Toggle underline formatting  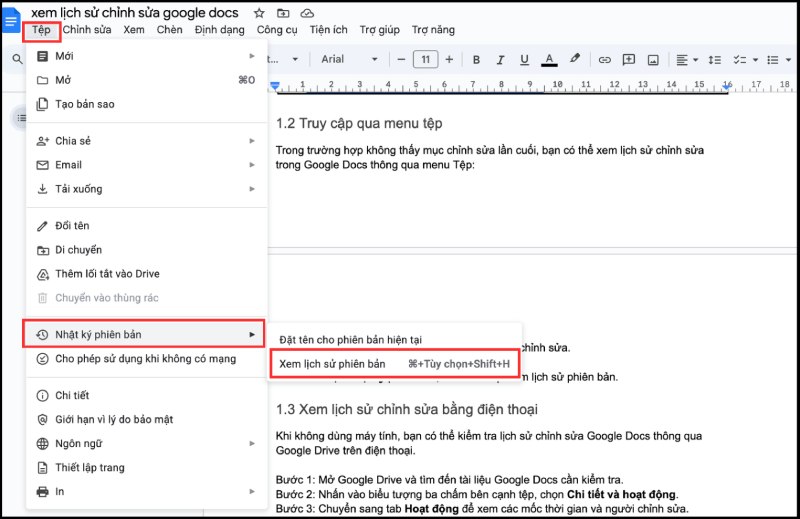coord(524,60)
